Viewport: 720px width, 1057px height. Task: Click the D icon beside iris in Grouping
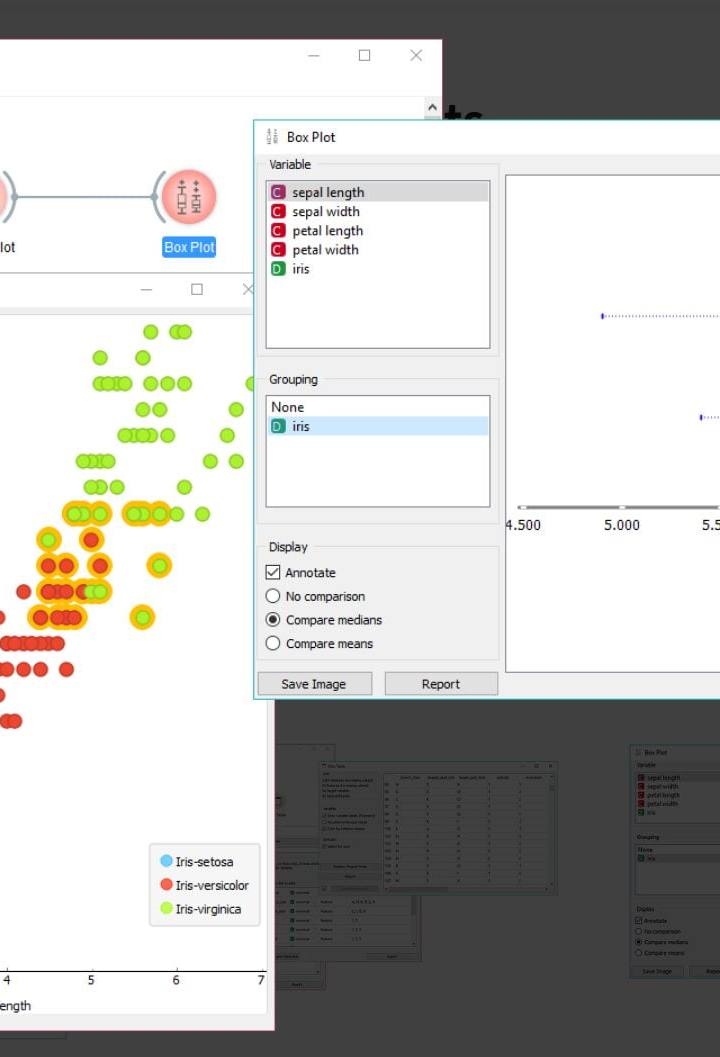(x=278, y=426)
